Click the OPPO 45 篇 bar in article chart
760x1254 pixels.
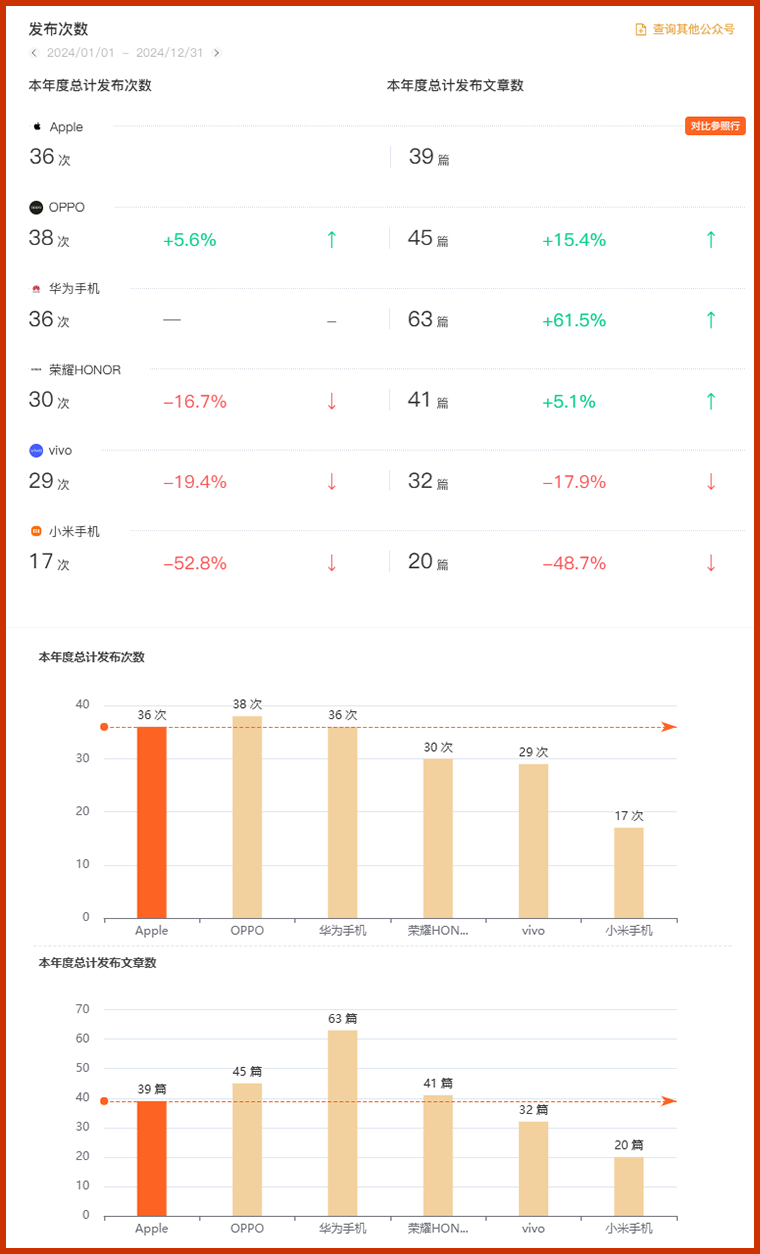[247, 1150]
